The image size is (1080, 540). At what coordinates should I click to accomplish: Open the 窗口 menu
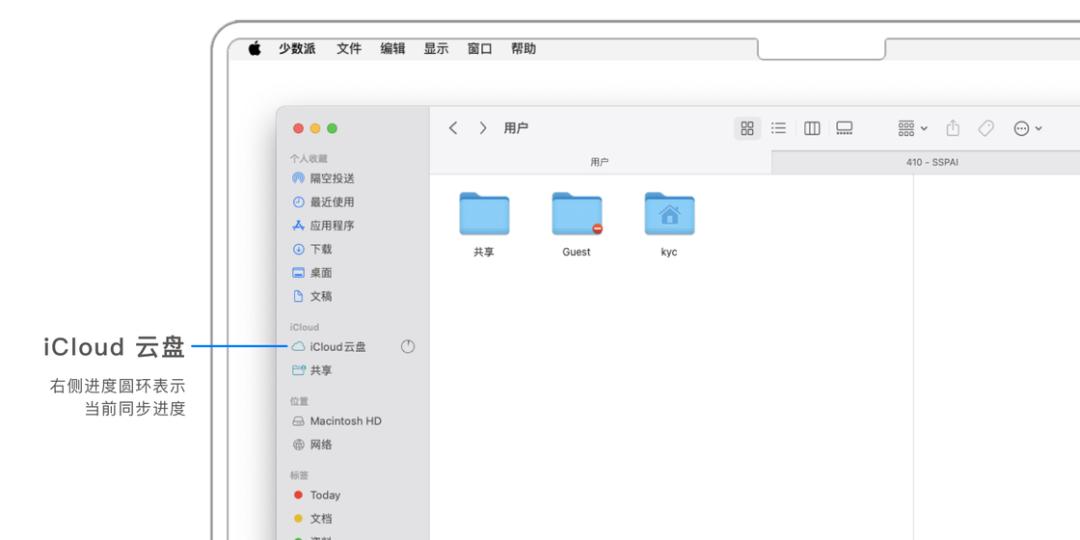pyautogui.click(x=480, y=49)
